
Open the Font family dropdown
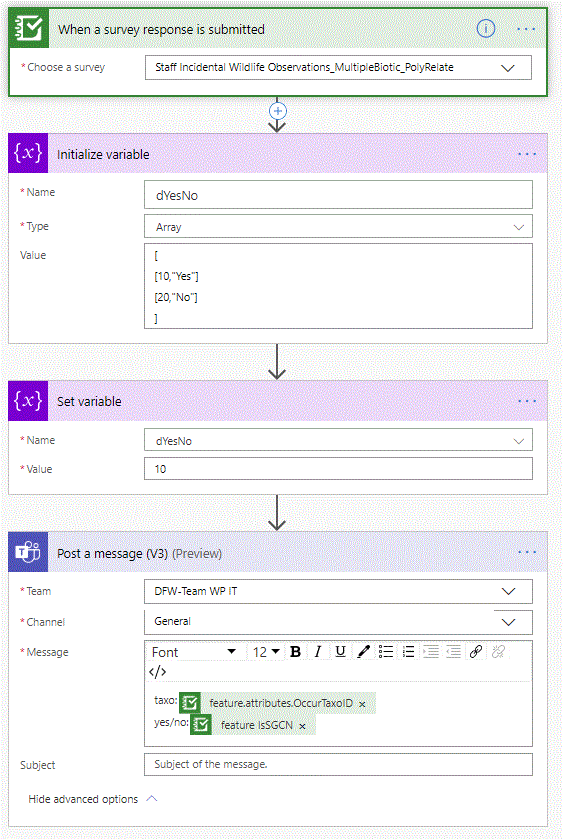pos(194,652)
